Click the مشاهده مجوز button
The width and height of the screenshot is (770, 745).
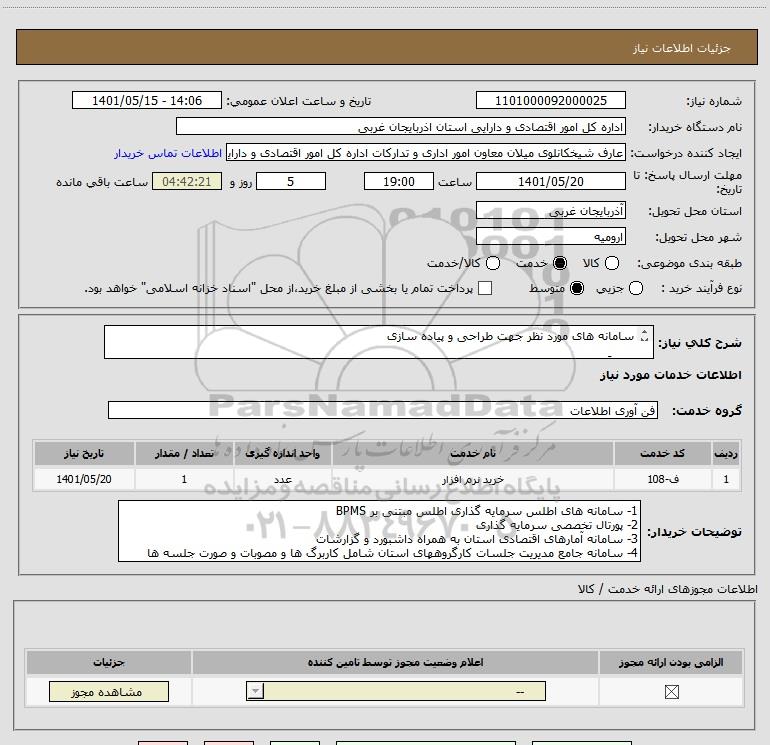109,691
